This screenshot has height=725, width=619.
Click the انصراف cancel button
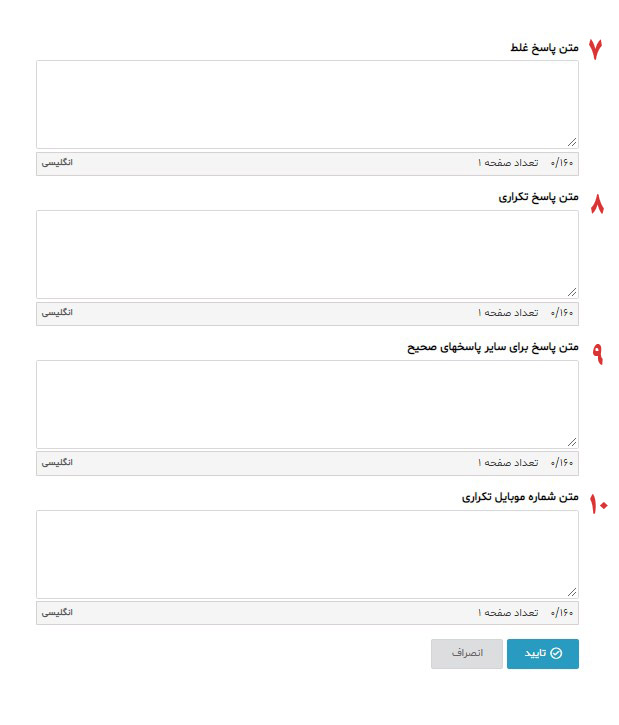[x=466, y=653]
